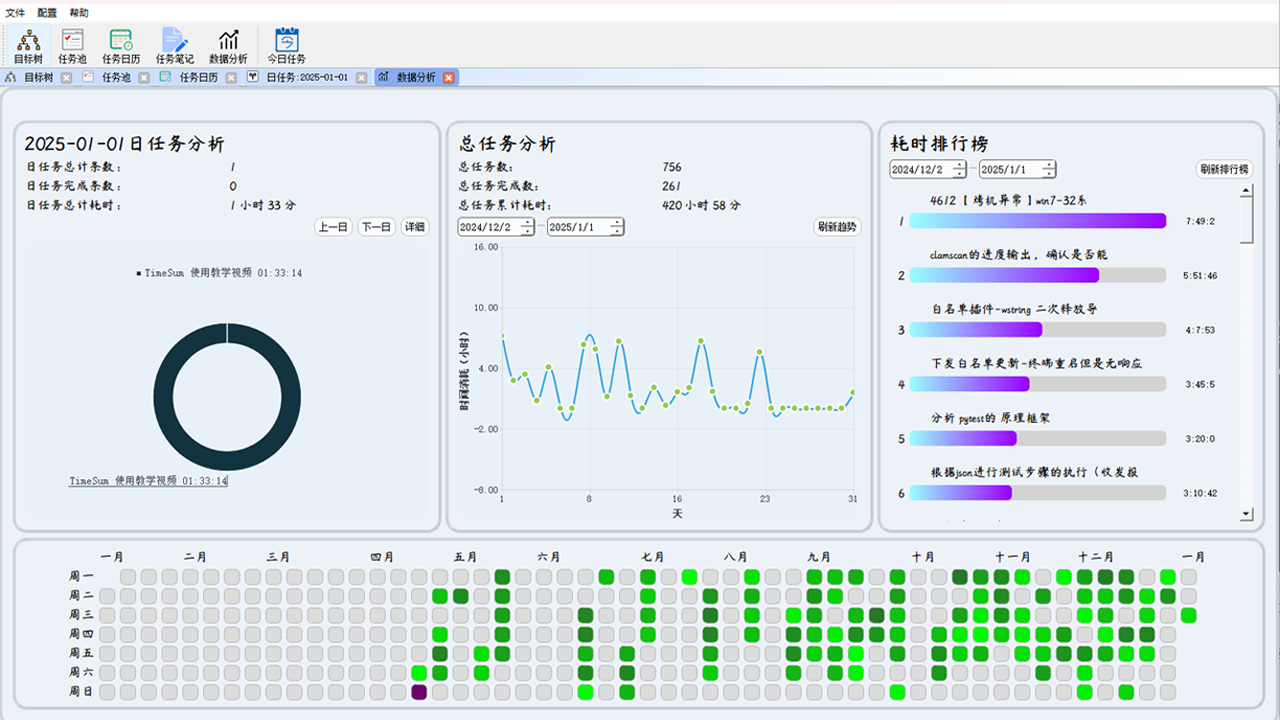
Task: Click ranking title 4612【烤机异常】win7-32系
Action: coord(1008,200)
